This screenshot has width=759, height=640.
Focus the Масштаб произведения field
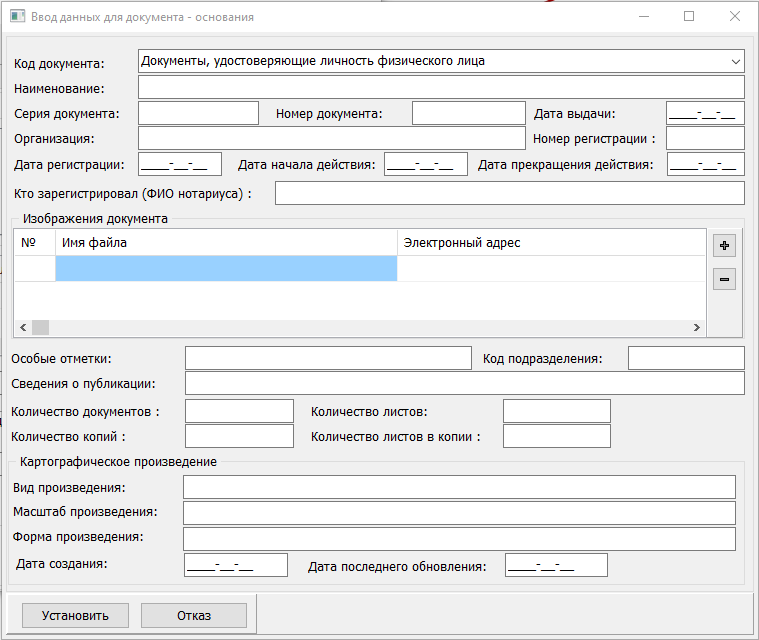click(459, 512)
